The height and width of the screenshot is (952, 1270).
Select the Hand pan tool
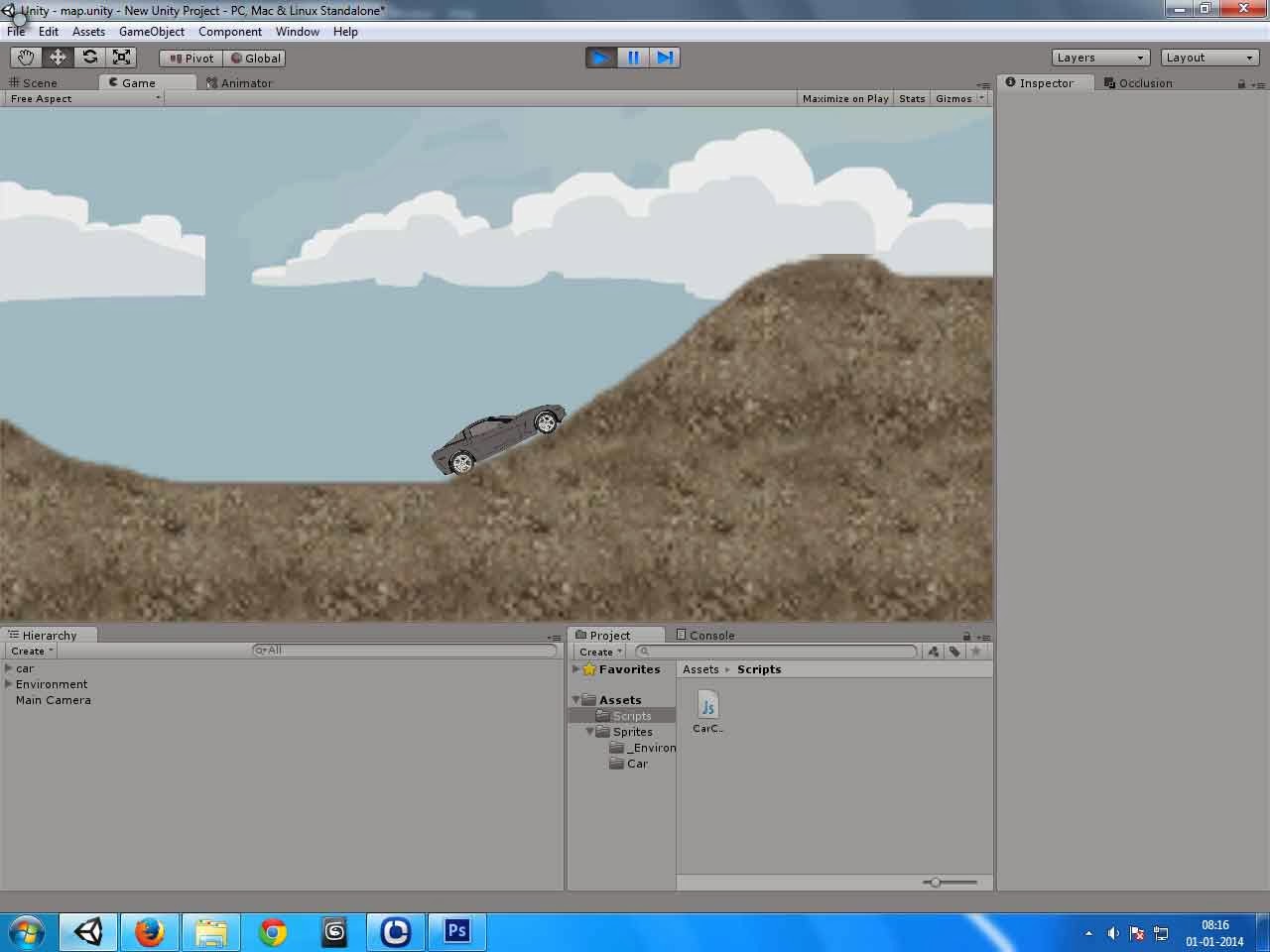point(25,57)
